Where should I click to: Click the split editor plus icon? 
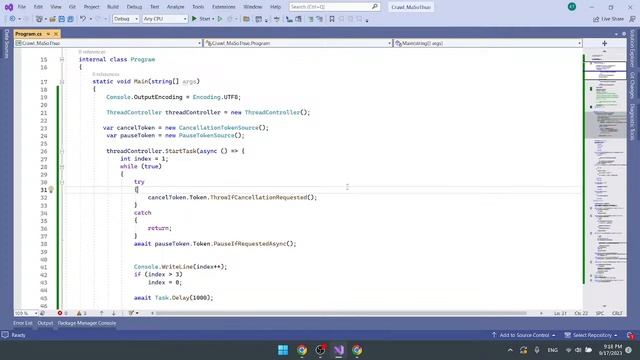604,43
